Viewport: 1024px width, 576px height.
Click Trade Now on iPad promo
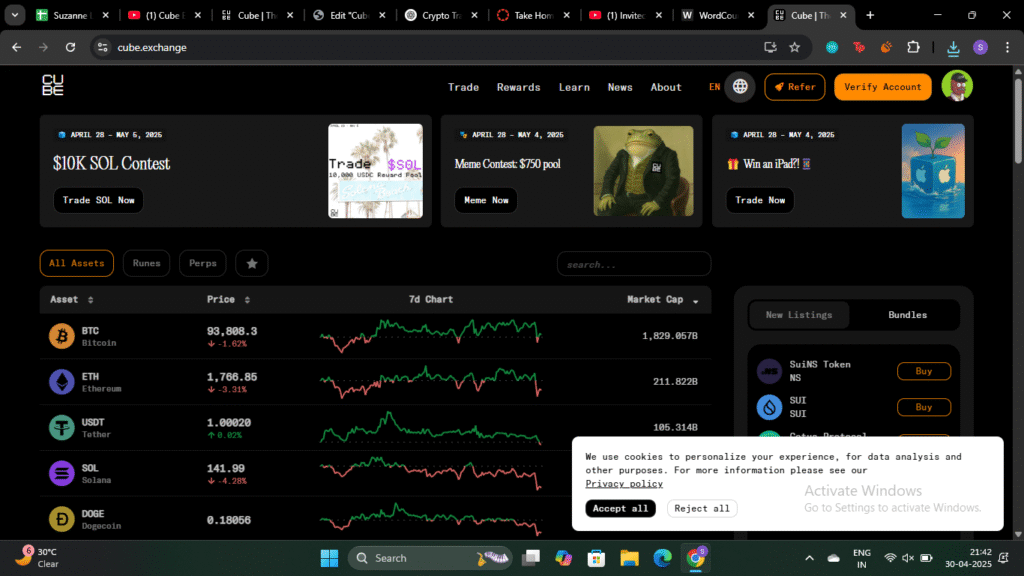pos(760,200)
